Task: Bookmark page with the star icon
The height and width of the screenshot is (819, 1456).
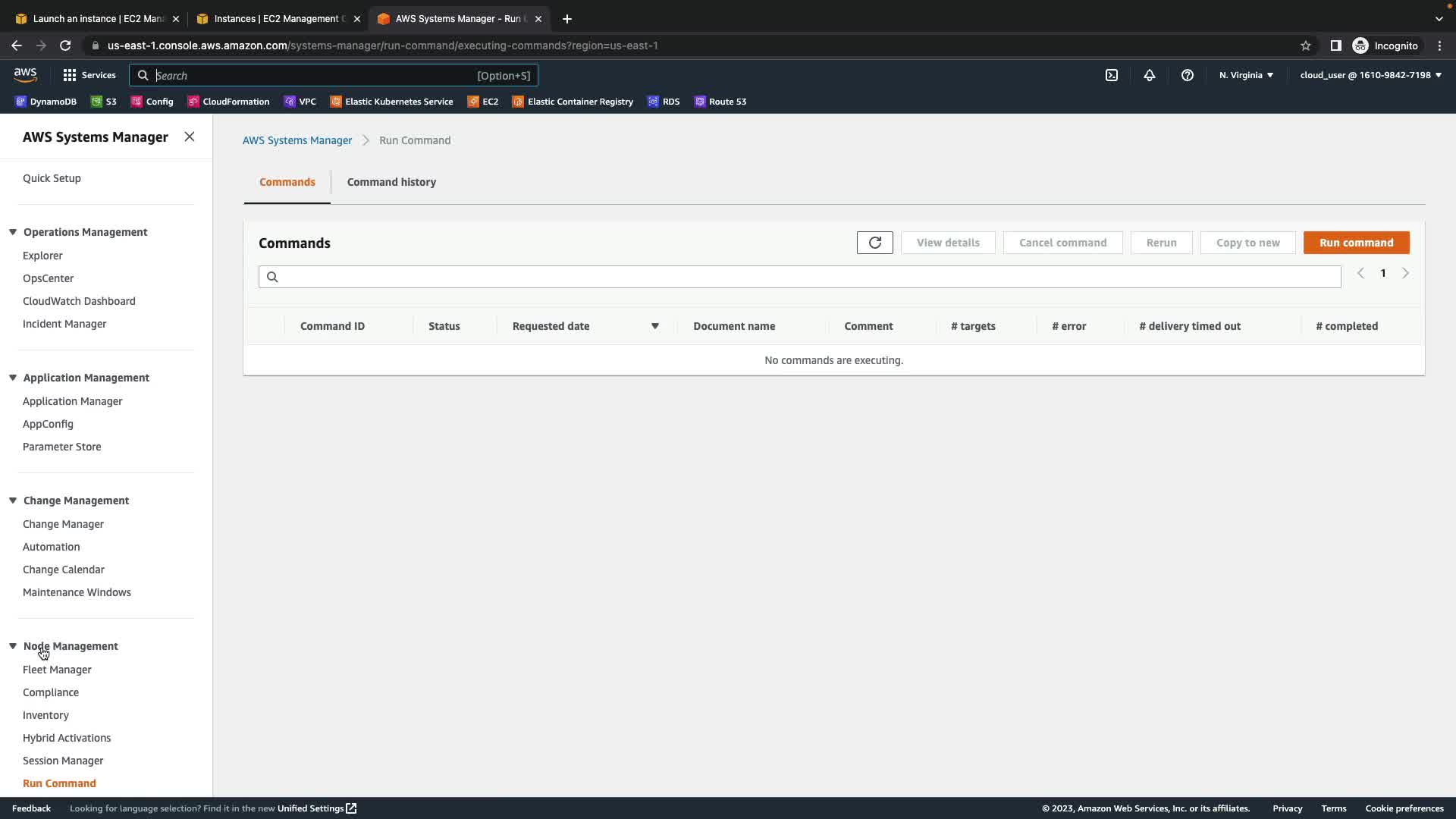Action: click(x=1305, y=45)
